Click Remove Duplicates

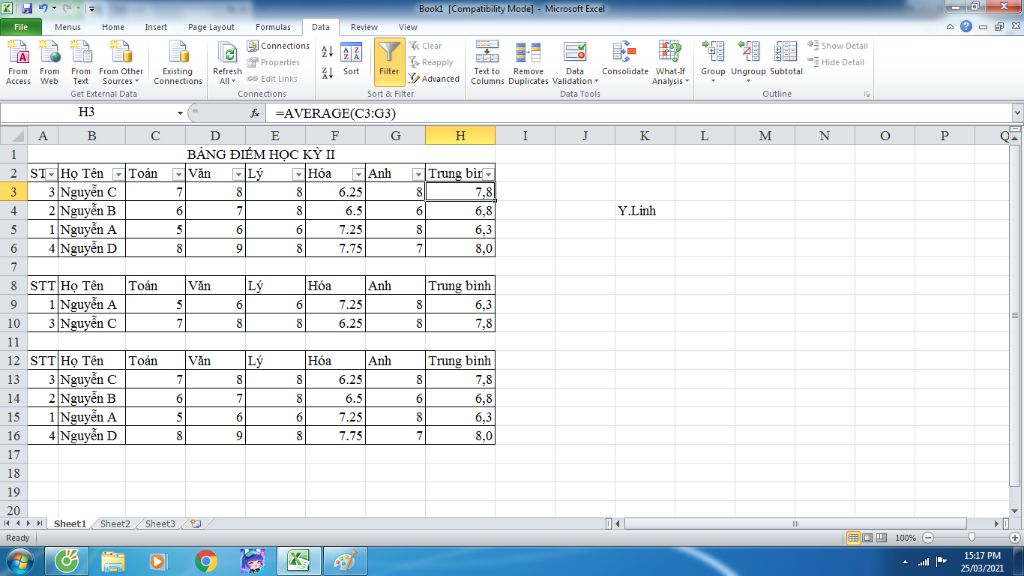tap(528, 62)
